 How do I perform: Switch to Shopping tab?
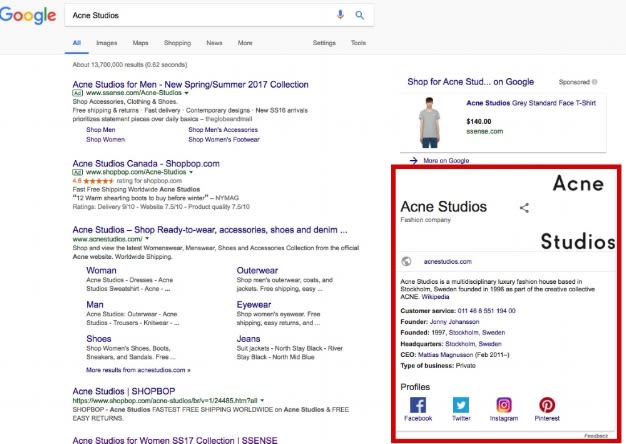pos(177,43)
